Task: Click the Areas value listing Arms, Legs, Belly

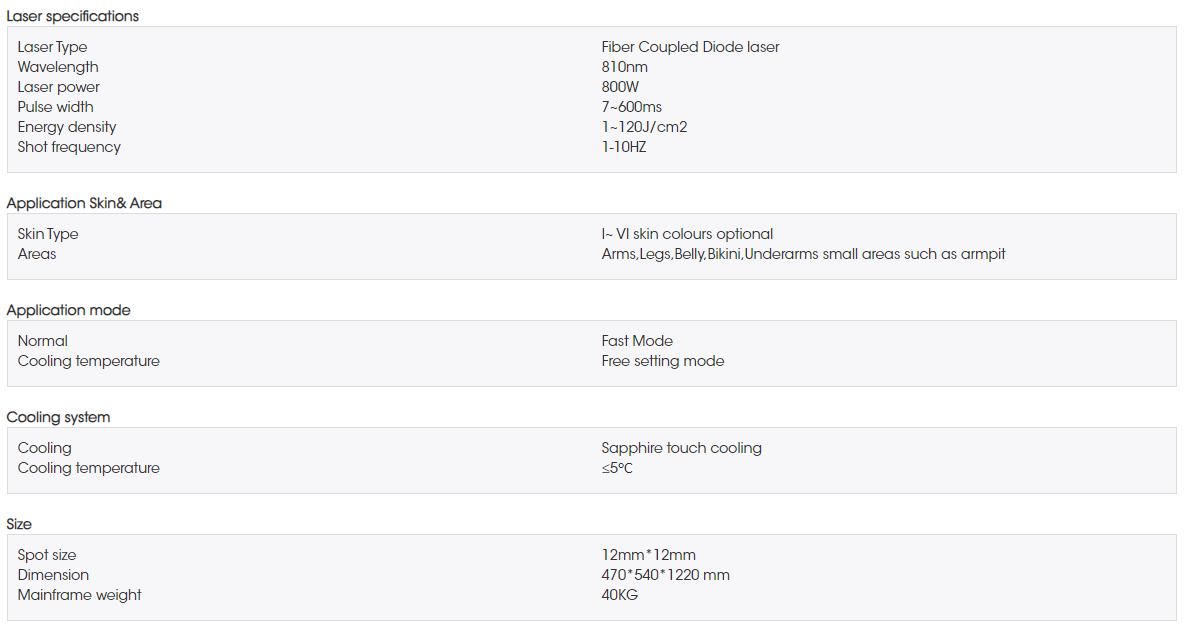Action: (x=803, y=254)
